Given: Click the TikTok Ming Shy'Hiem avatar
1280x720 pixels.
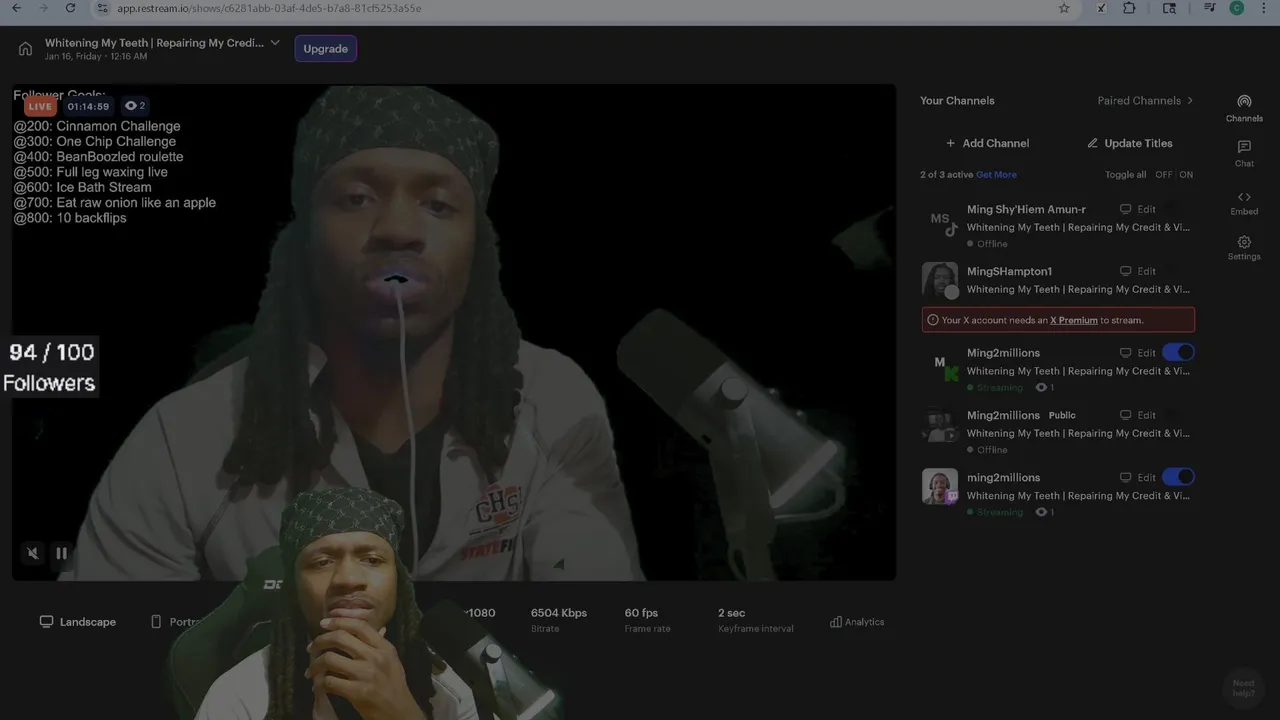Looking at the screenshot, I should (x=940, y=224).
